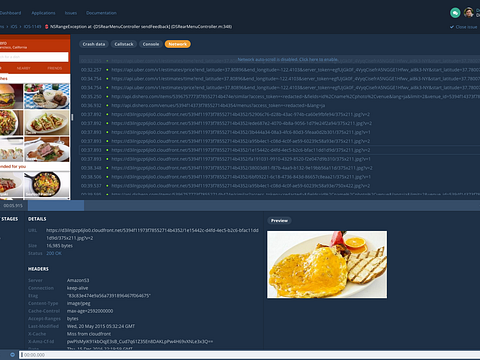This screenshot has height=360, width=480.
Task: Select the 00:39.537 cloudfront 750x422 row
Action: pyautogui.click(x=280, y=186)
